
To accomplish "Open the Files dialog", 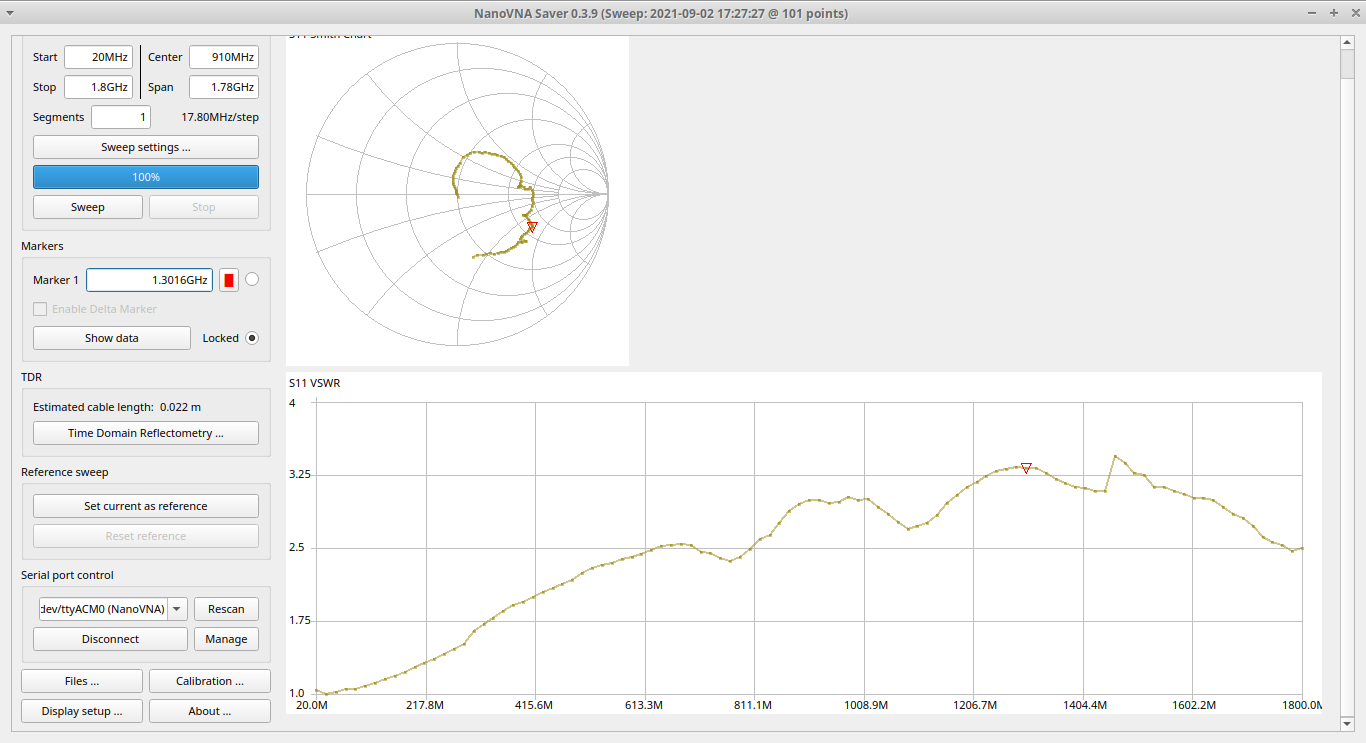I will (x=82, y=681).
